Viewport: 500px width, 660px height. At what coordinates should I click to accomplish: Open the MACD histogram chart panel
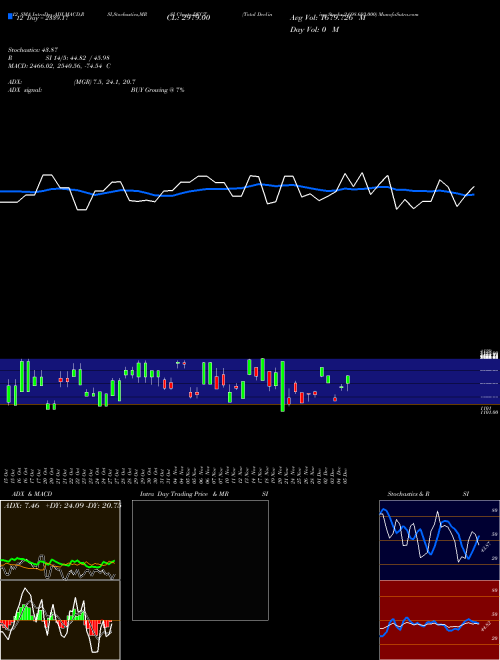coord(60,620)
